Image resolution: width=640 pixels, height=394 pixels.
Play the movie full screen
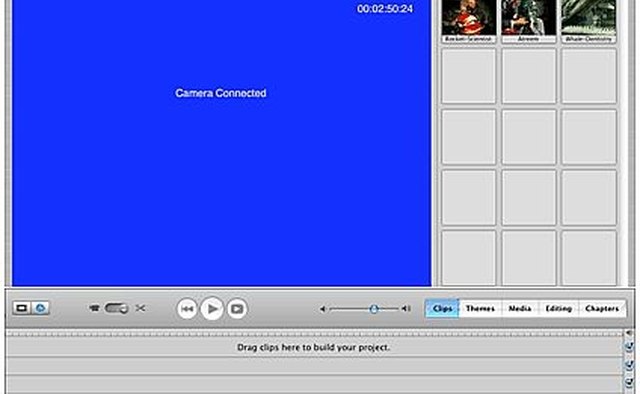[x=237, y=309]
